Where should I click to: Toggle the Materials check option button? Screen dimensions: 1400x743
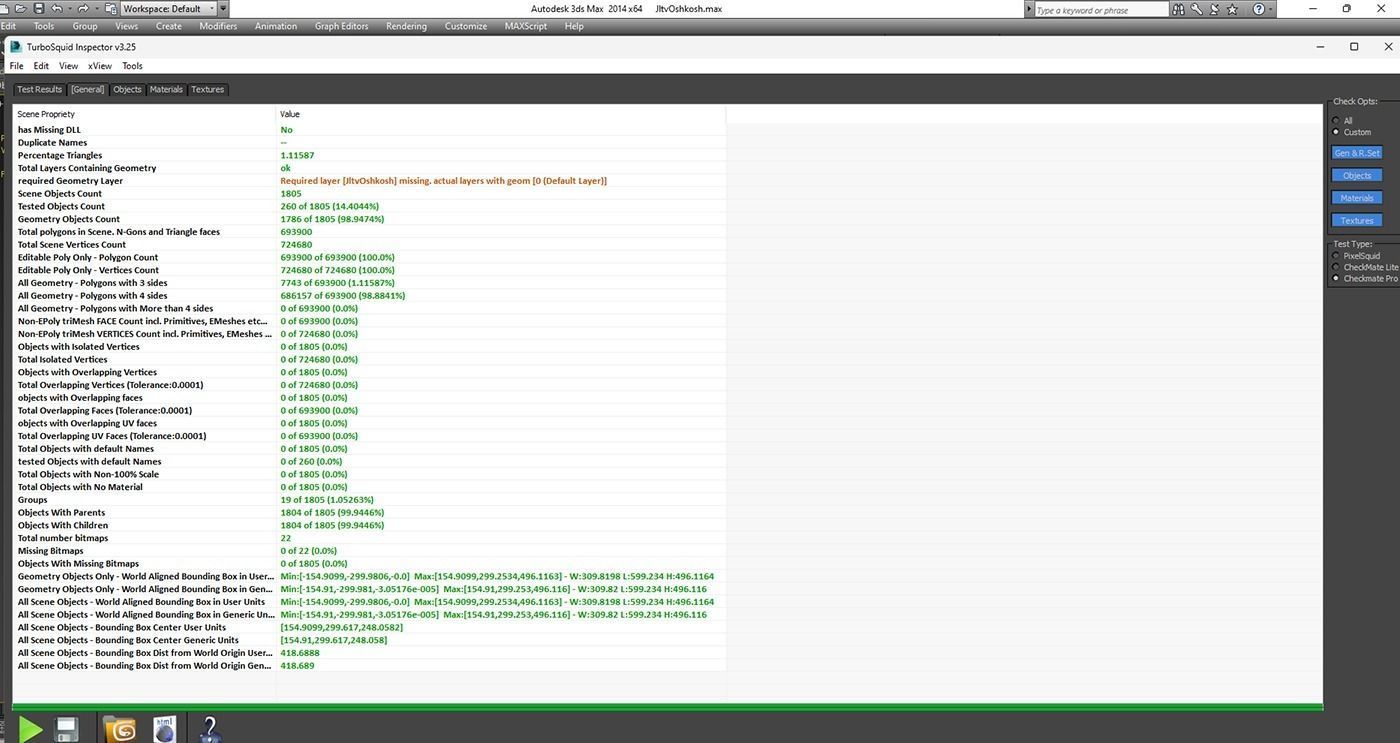tap(1356, 198)
